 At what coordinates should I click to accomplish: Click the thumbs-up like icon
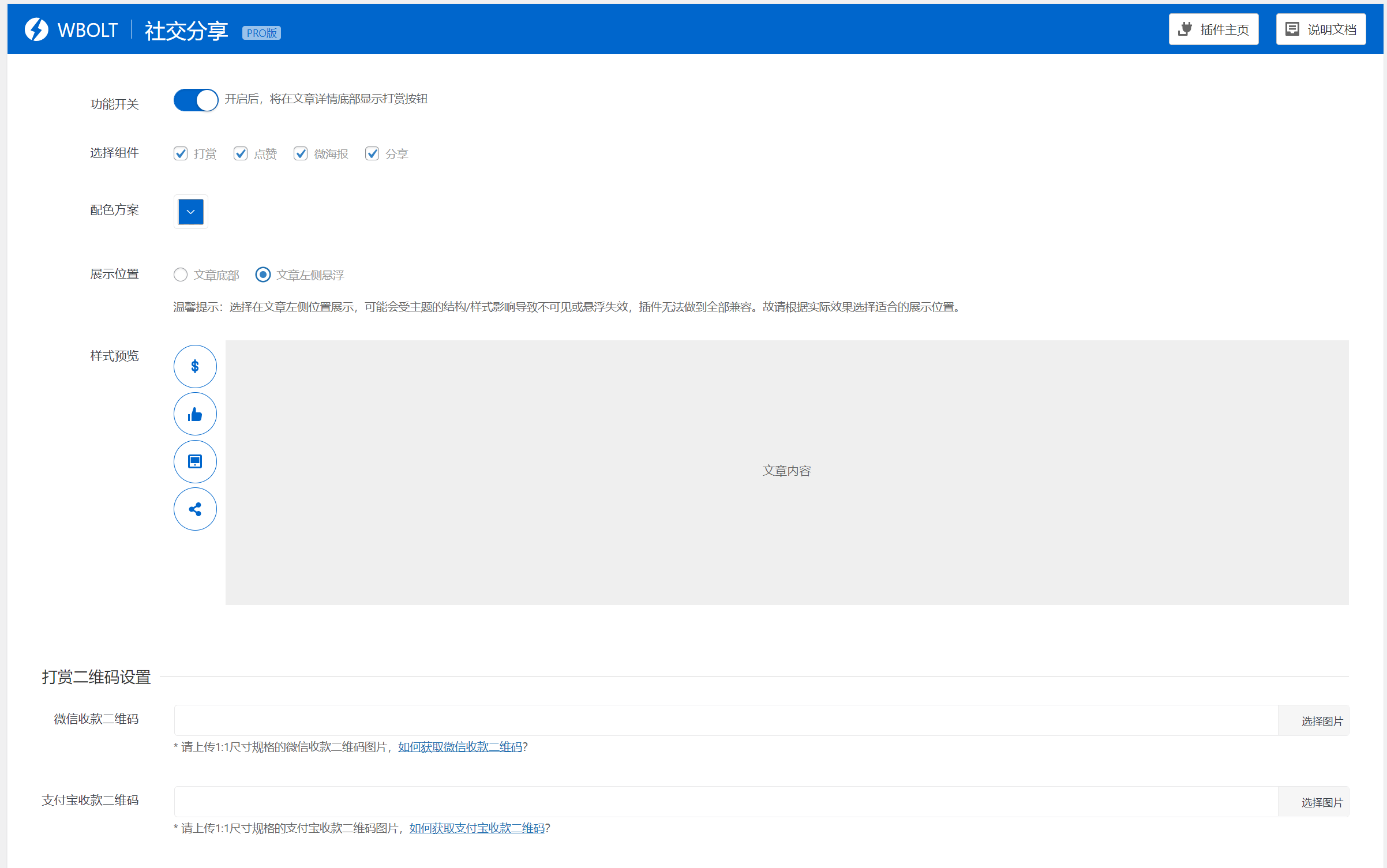[x=195, y=414]
